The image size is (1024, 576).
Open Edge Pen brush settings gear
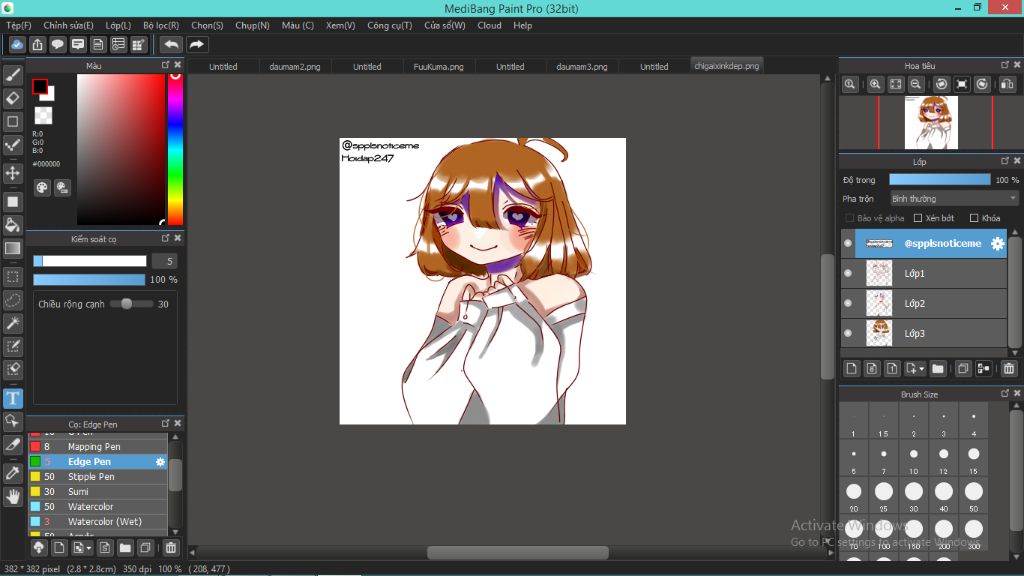160,462
